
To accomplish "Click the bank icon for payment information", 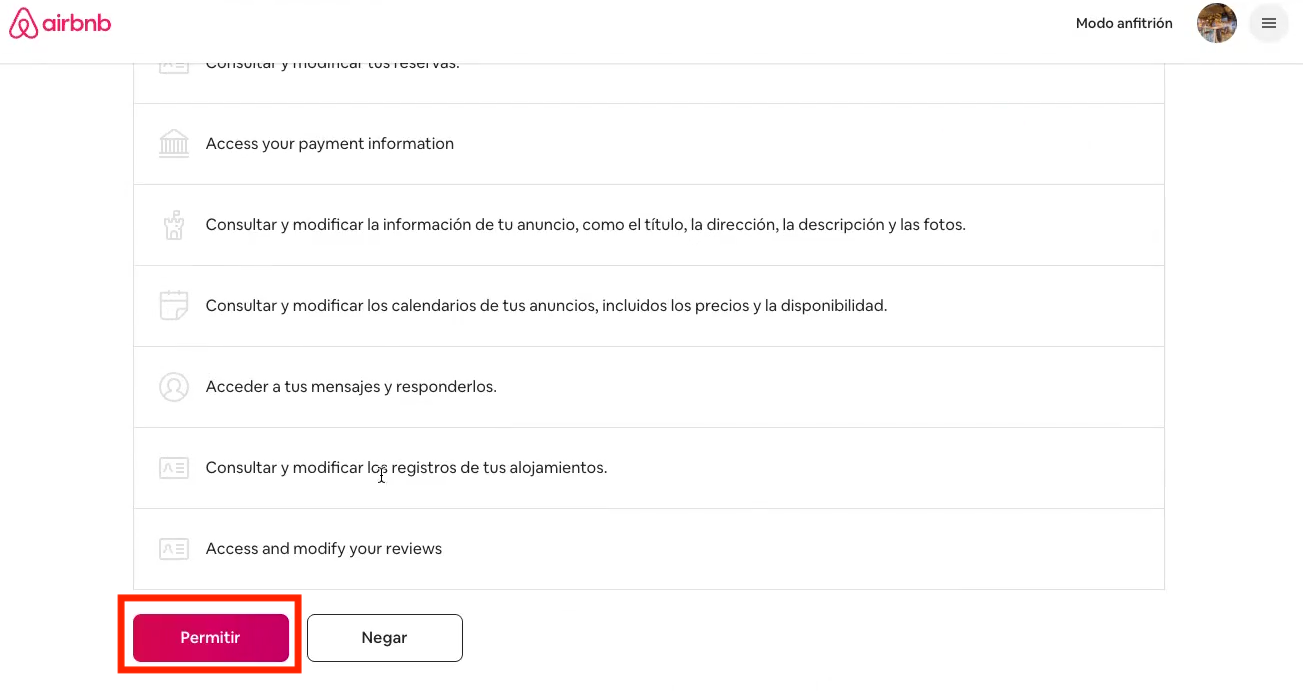I will (x=174, y=144).
